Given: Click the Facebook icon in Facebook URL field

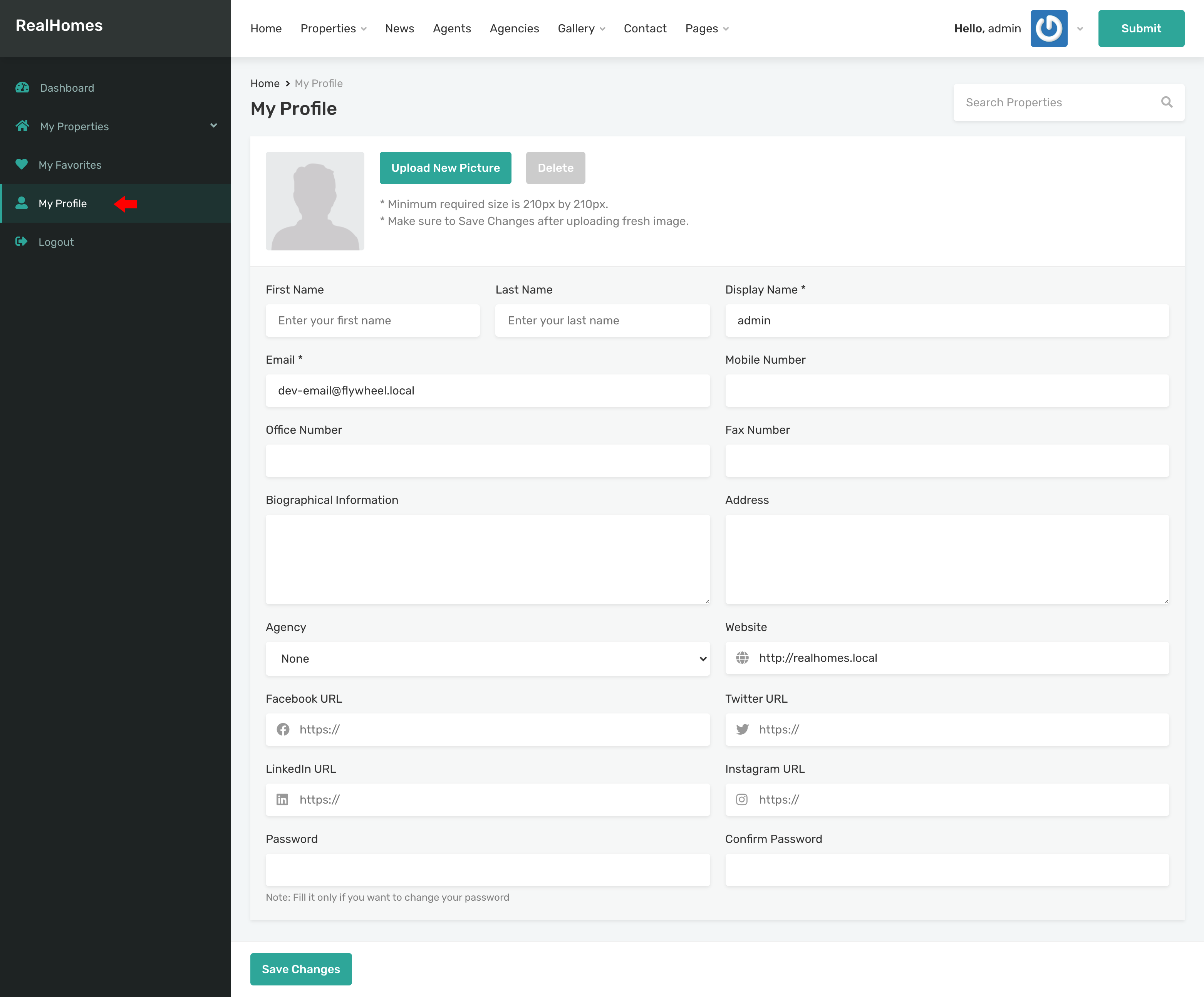Looking at the screenshot, I should point(283,729).
